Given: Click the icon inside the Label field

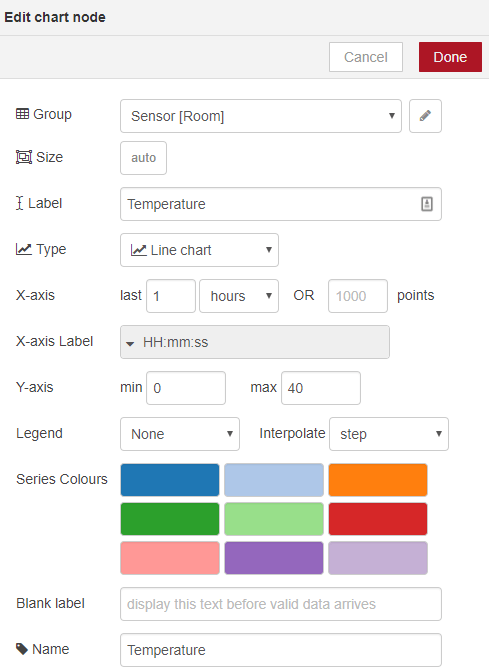Looking at the screenshot, I should [426, 204].
